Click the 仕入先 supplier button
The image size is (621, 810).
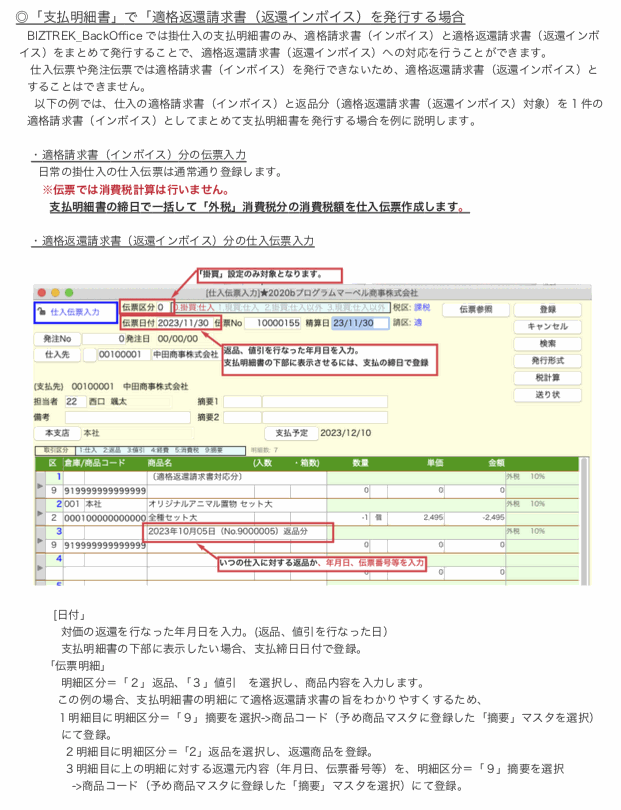[x=56, y=354]
